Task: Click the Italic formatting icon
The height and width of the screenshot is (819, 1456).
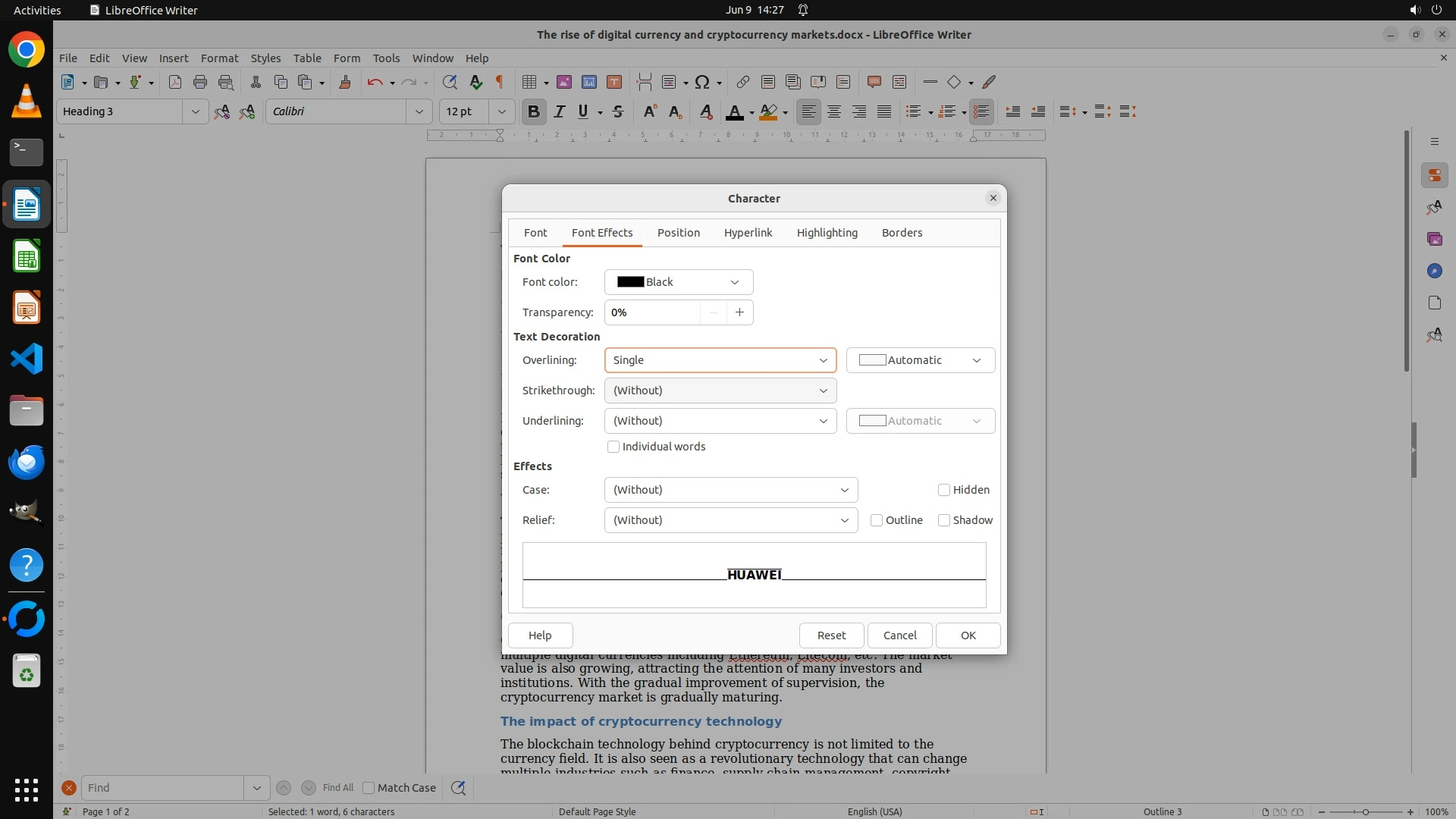Action: 559,111
